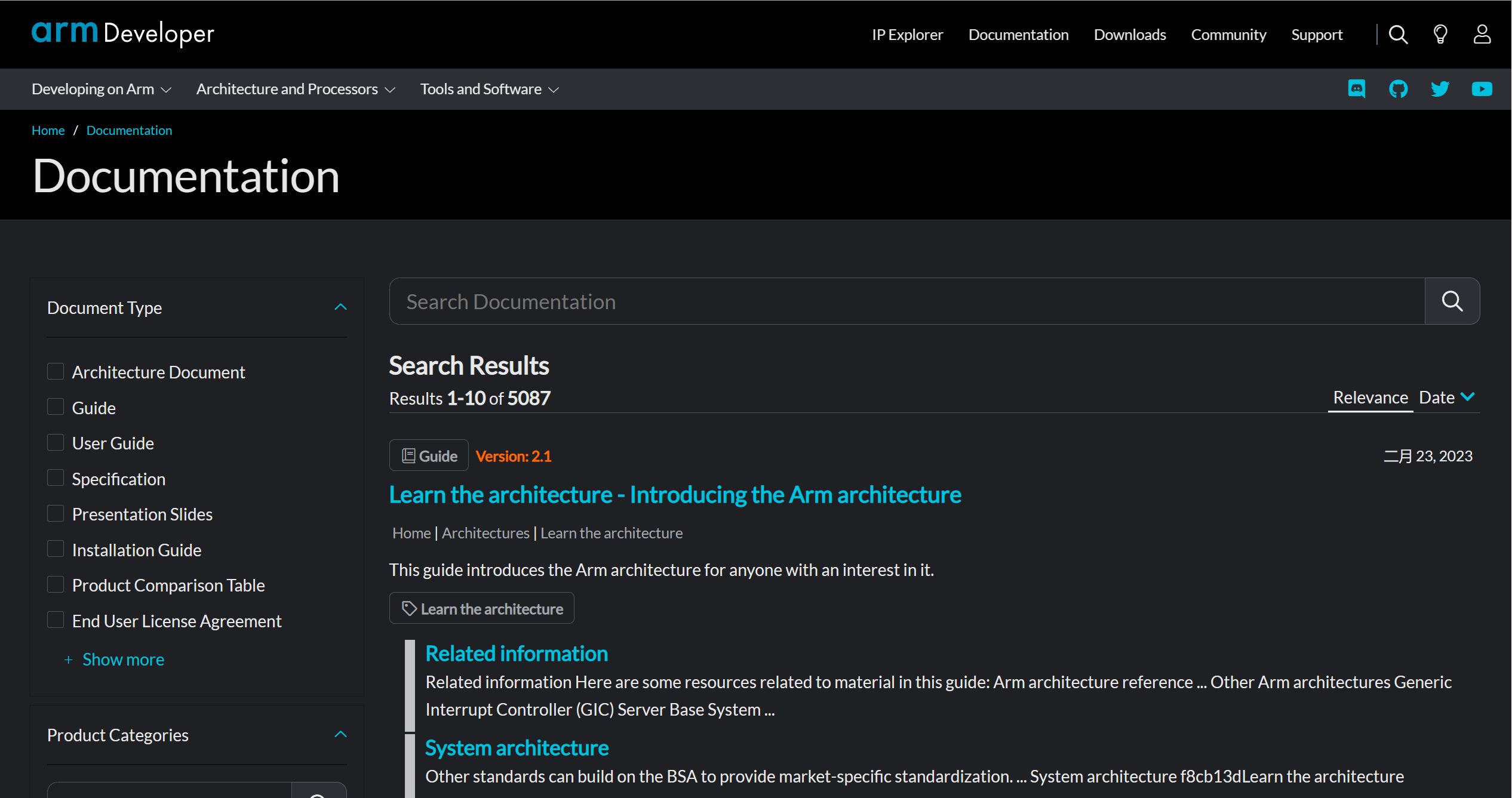Image resolution: width=1512 pixels, height=798 pixels.
Task: Enable the User Guide checkbox
Action: click(x=56, y=443)
